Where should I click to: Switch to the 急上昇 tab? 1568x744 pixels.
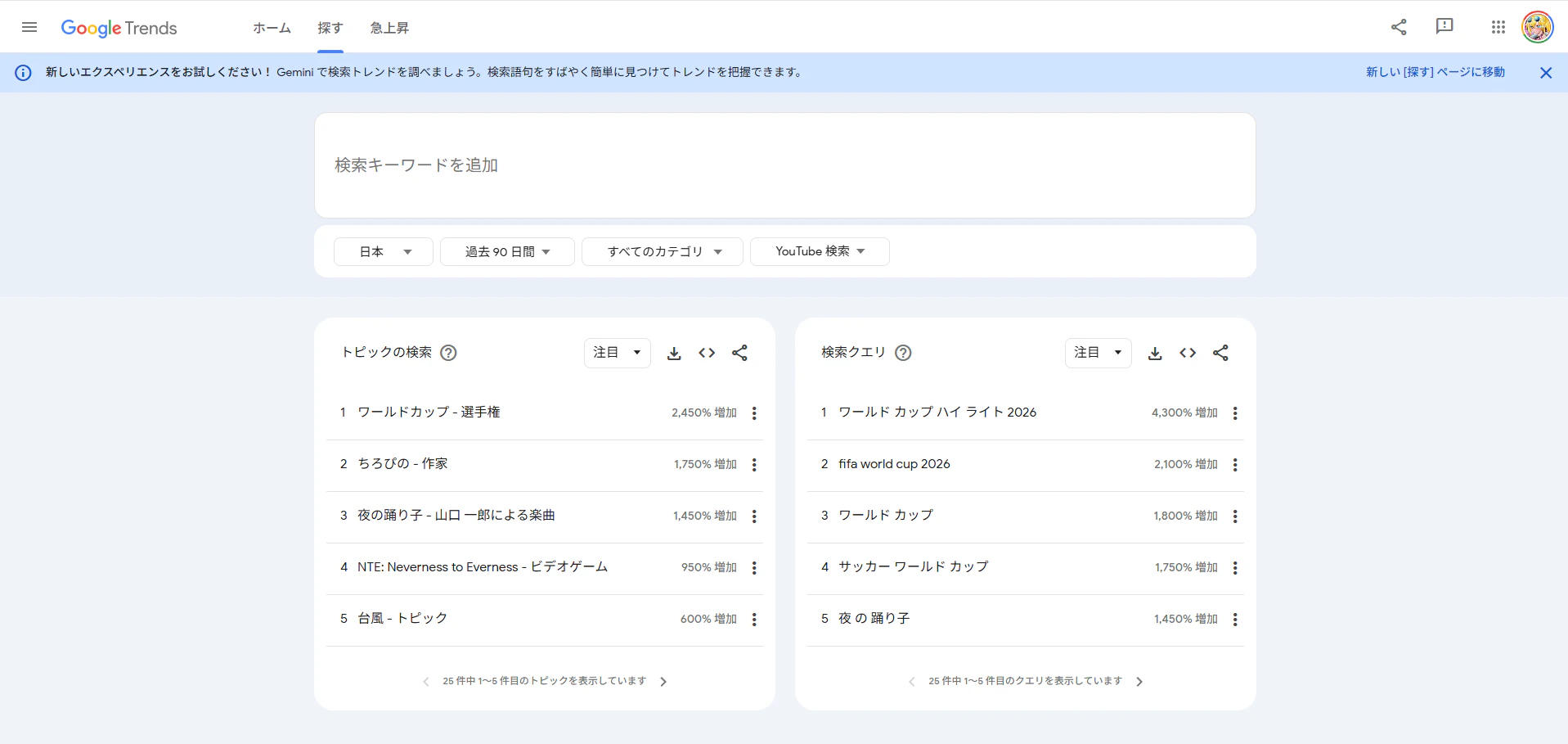(389, 28)
